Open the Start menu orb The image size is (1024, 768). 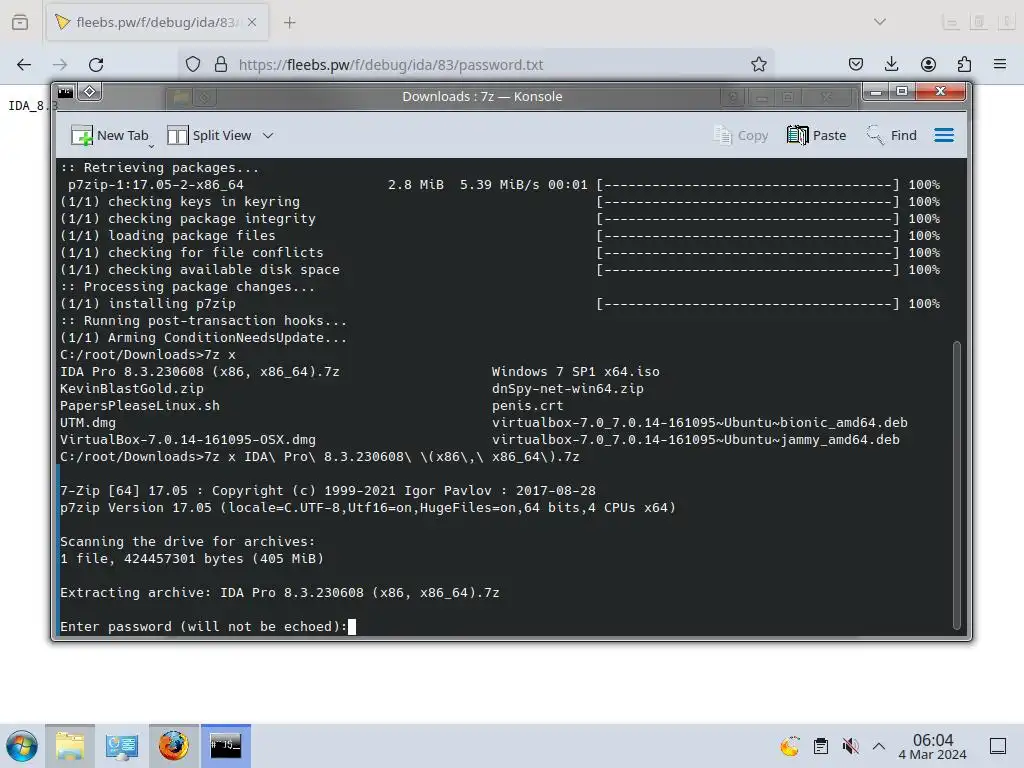pyautogui.click(x=22, y=746)
